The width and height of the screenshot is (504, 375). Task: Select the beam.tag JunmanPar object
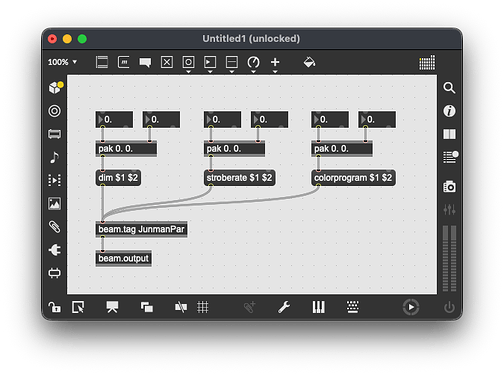[141, 229]
